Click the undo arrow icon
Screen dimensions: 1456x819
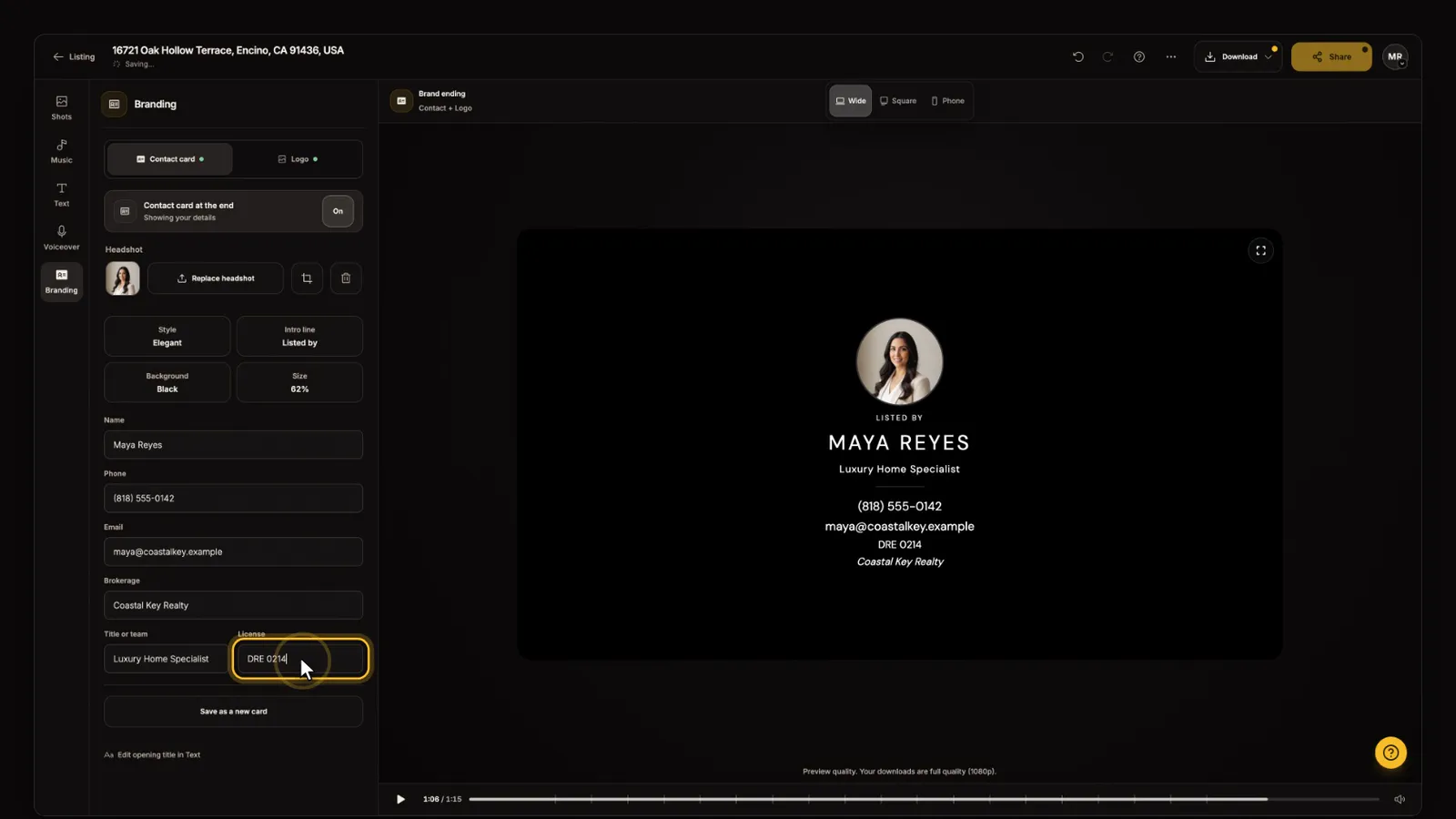click(x=1078, y=56)
